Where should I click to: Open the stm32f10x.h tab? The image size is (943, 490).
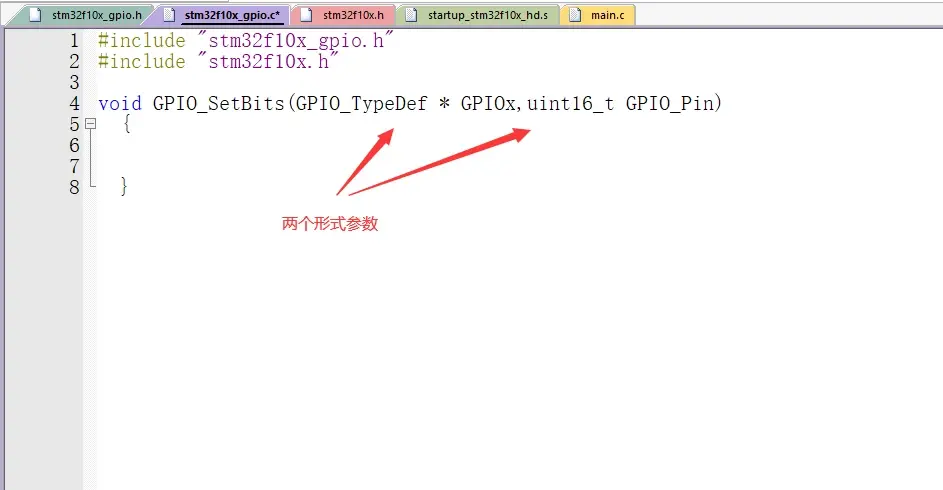pyautogui.click(x=344, y=15)
